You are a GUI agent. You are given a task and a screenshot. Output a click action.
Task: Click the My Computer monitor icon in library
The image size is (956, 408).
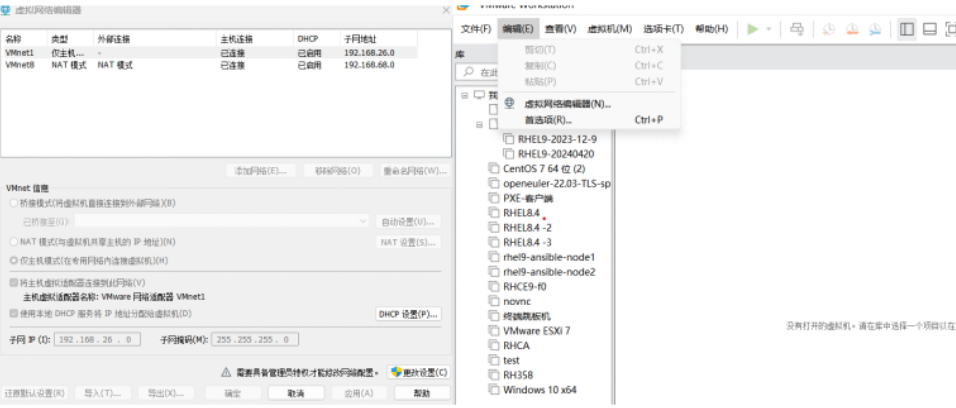(479, 95)
